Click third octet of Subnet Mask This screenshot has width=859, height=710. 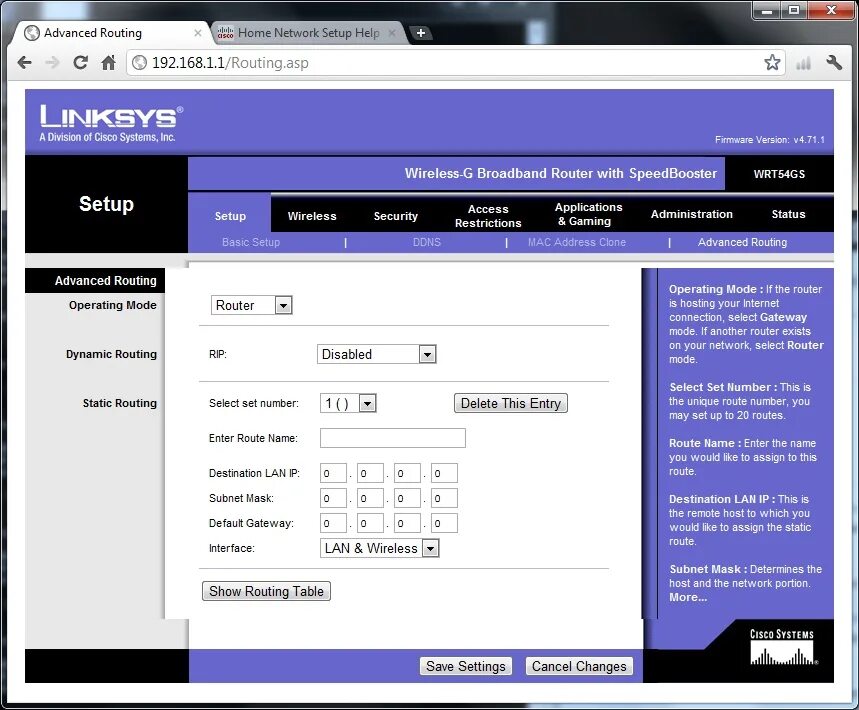407,499
